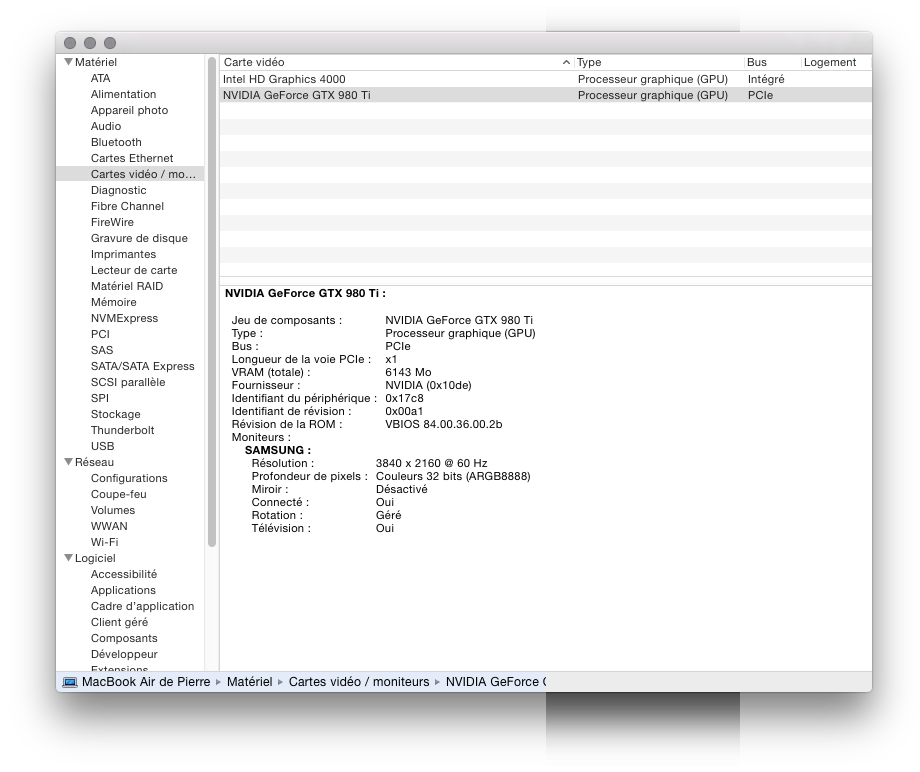Click MacBook Air de Pierre in path bar

[146, 682]
